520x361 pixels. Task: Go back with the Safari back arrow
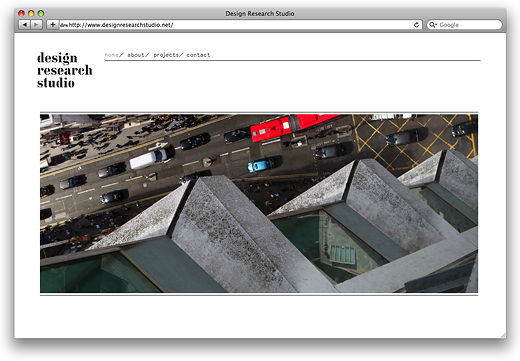point(24,25)
